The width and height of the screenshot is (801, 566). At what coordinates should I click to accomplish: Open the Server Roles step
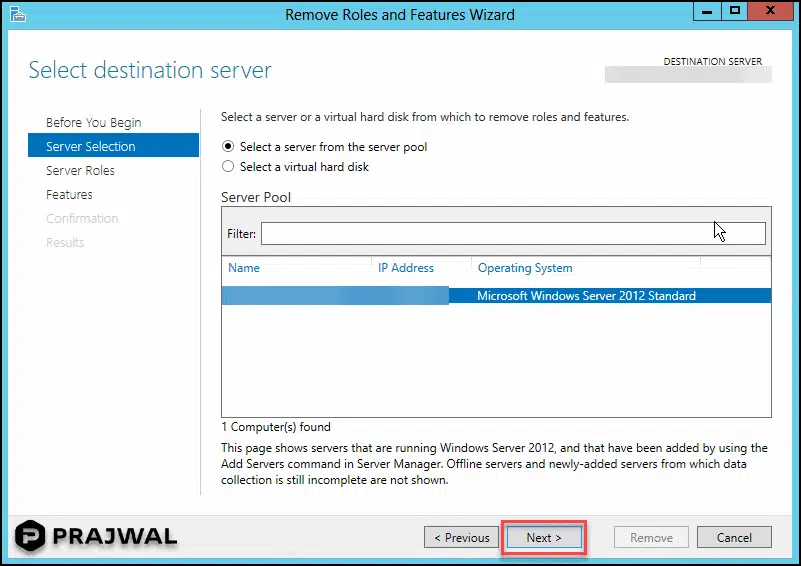pyautogui.click(x=80, y=171)
